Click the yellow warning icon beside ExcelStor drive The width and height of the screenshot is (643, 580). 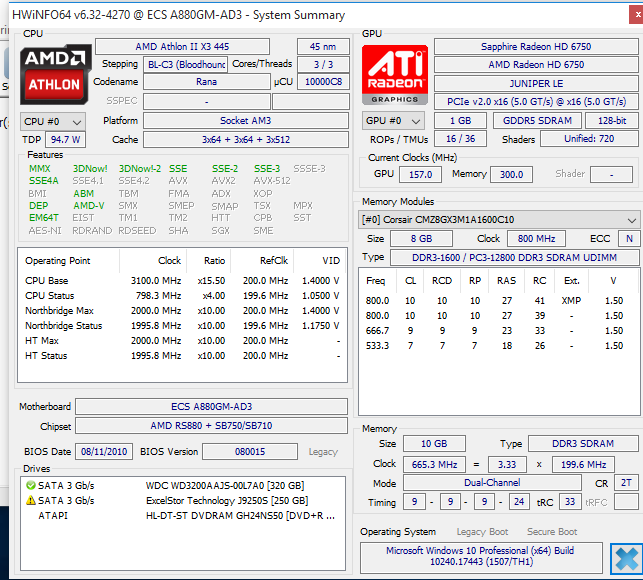click(x=30, y=500)
